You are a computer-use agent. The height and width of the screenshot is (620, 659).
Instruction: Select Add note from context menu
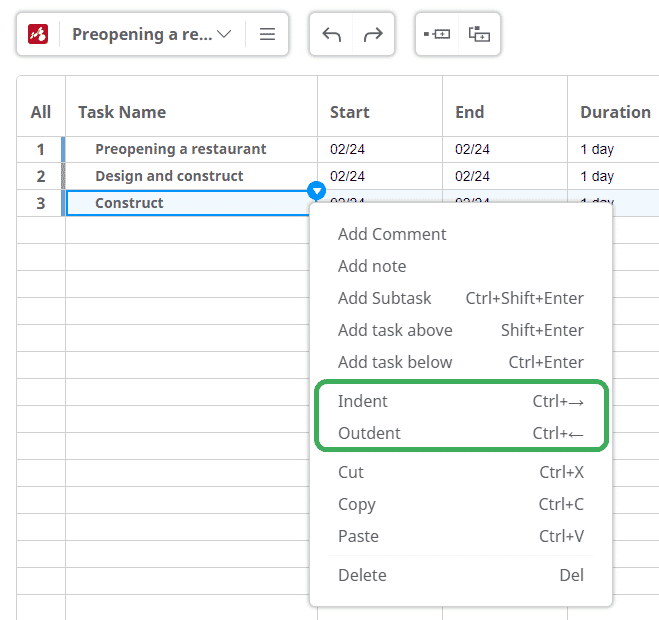point(372,266)
